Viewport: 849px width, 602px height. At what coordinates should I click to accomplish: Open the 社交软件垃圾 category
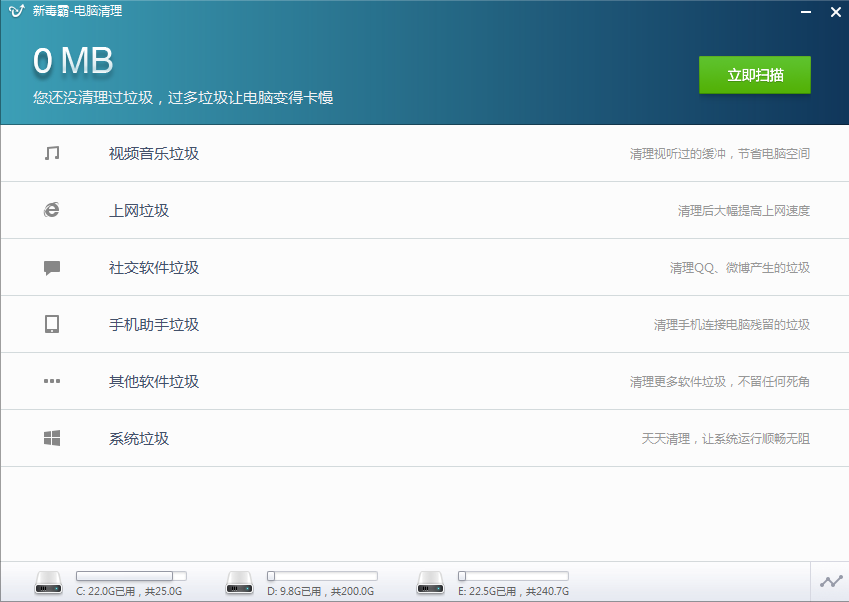[154, 267]
